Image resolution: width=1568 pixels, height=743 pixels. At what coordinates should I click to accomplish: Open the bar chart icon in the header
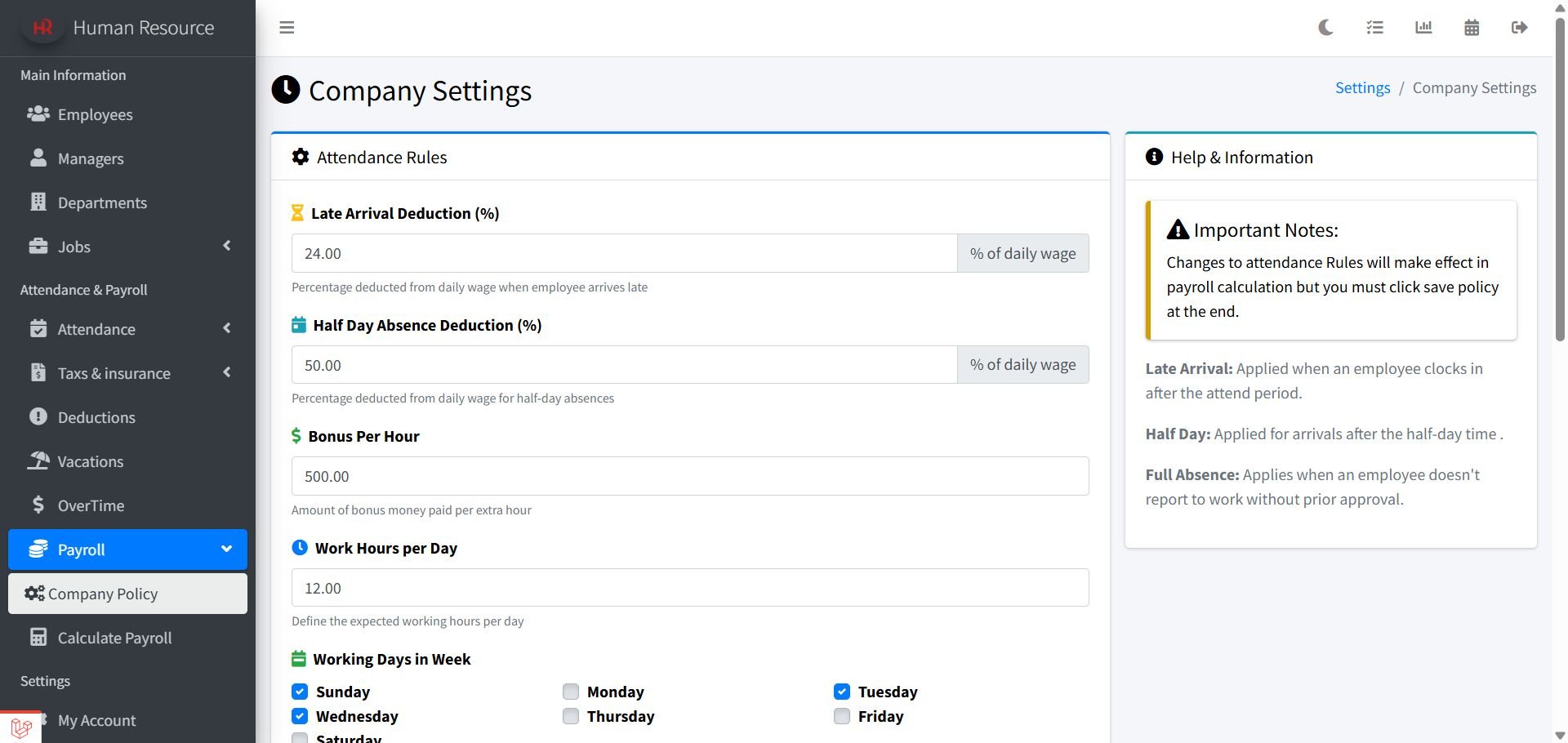(x=1423, y=28)
